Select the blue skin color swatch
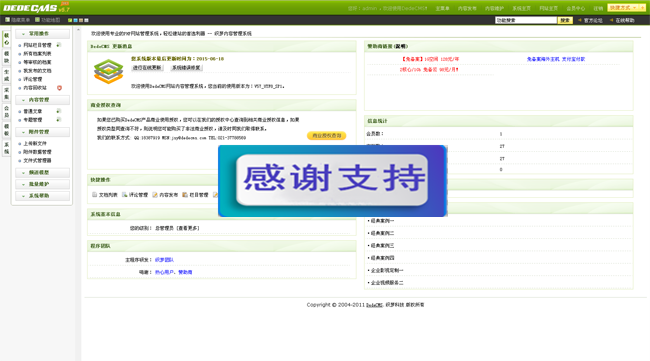650x361 pixels. coord(75,20)
